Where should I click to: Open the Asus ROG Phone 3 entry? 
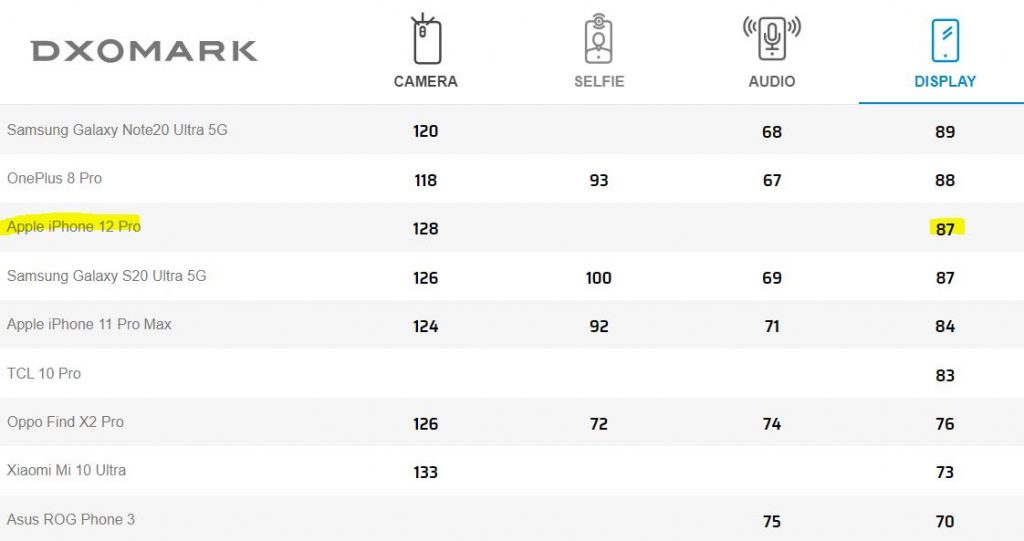[x=71, y=519]
